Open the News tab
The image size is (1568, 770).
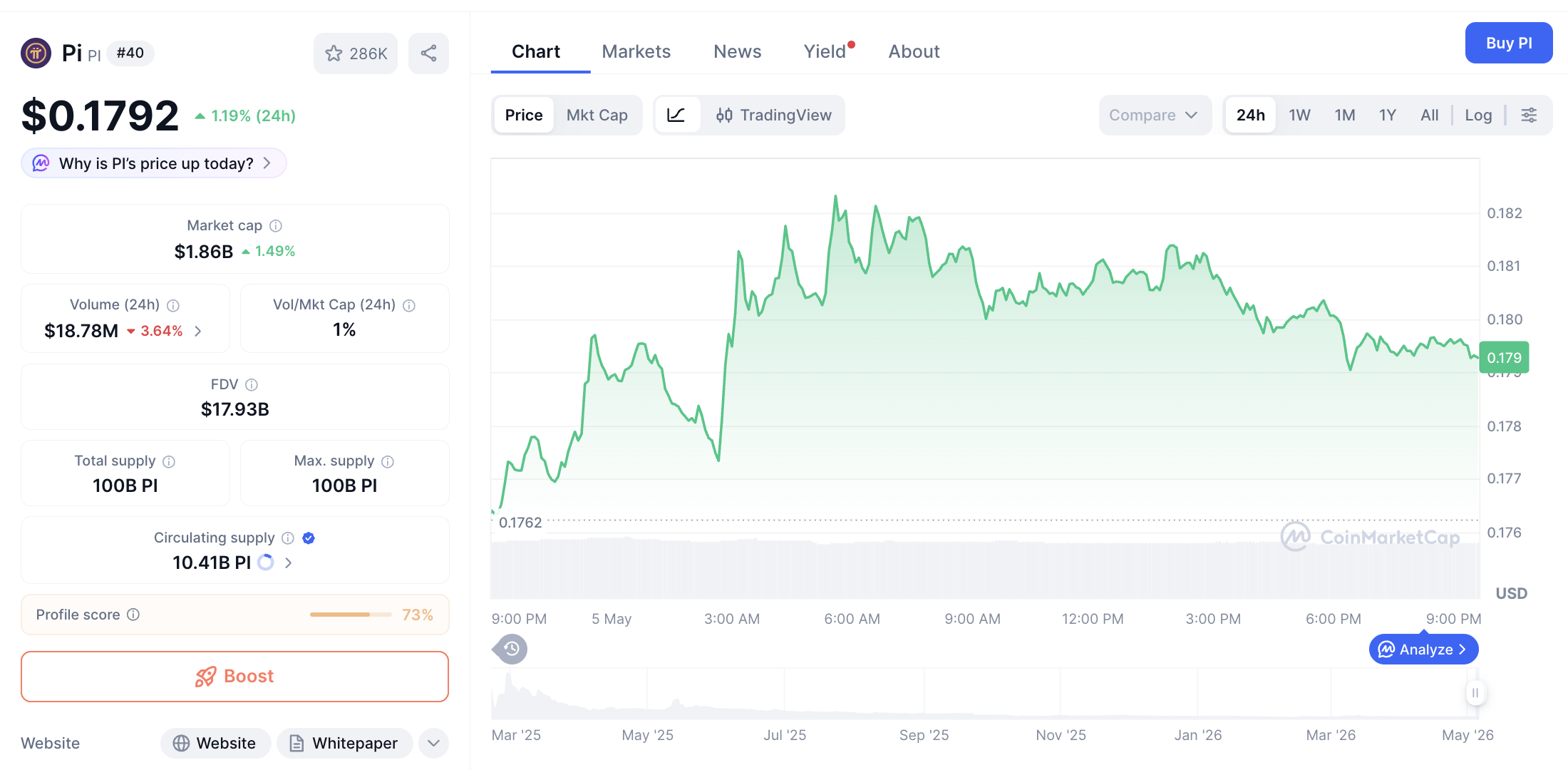point(738,51)
